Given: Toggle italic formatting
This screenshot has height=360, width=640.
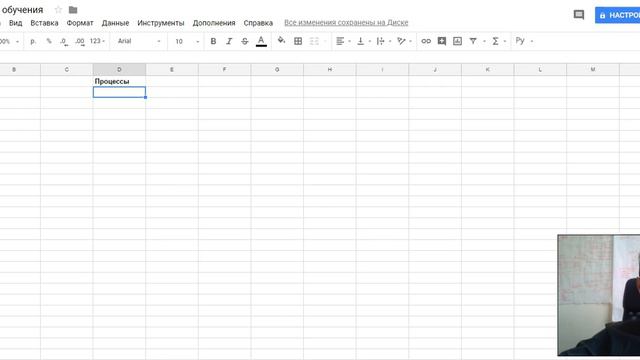Looking at the screenshot, I should point(229,41).
